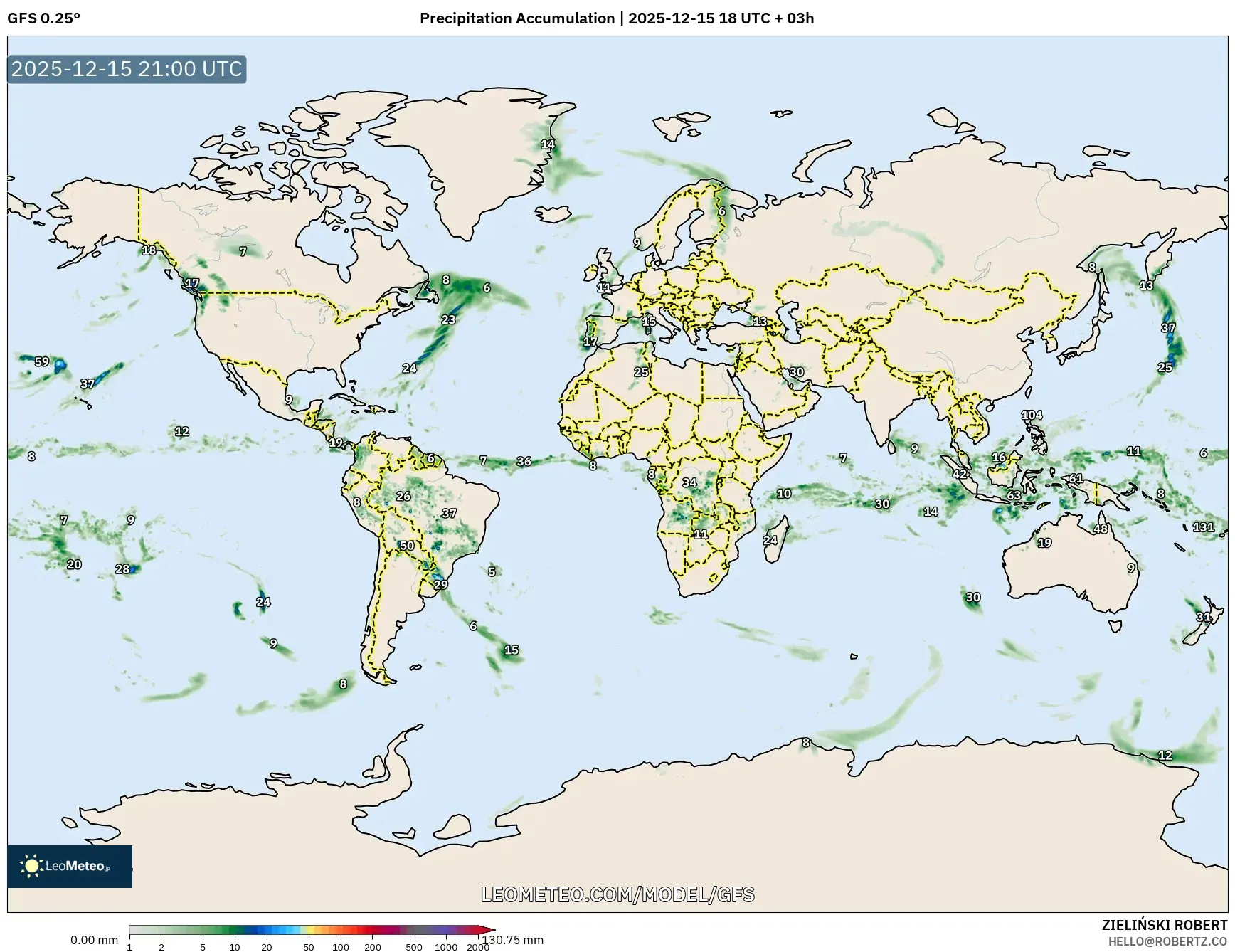Click the LeoMeteo.jp brand text
The height and width of the screenshot is (952, 1235).
pos(78,865)
